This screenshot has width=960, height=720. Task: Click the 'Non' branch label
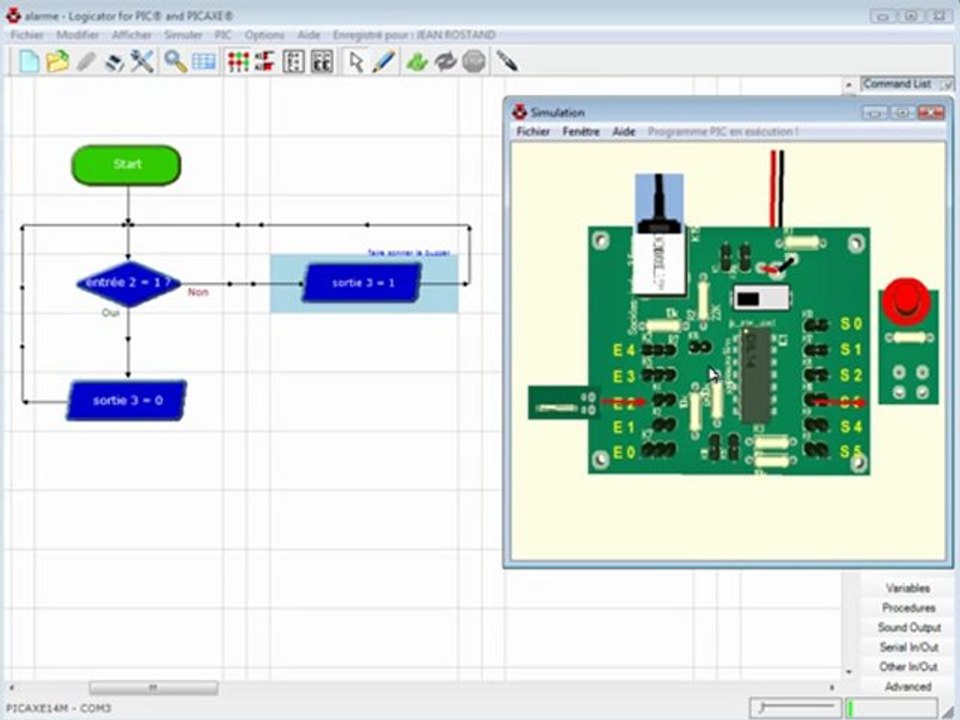(198, 292)
